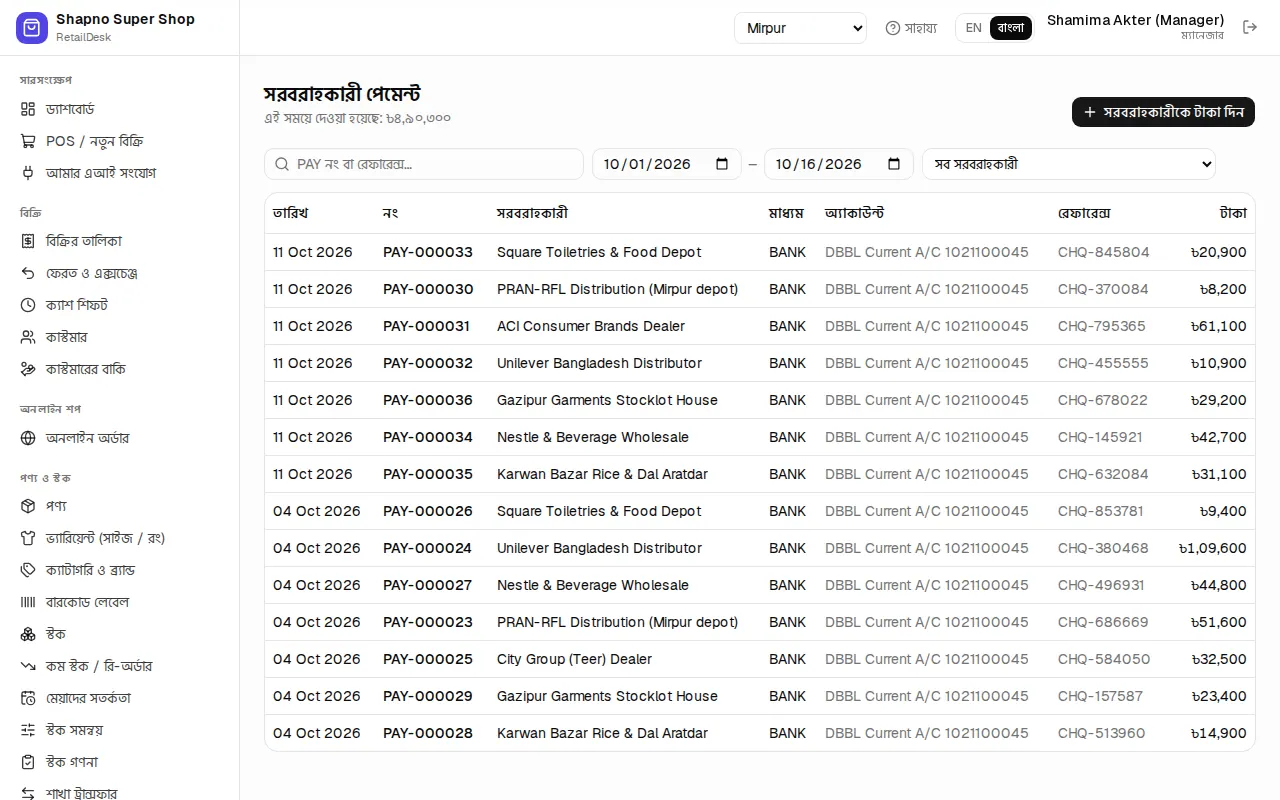This screenshot has width=1280, height=800.
Task: Click the 10/01/2026 start date field
Action: 667,164
